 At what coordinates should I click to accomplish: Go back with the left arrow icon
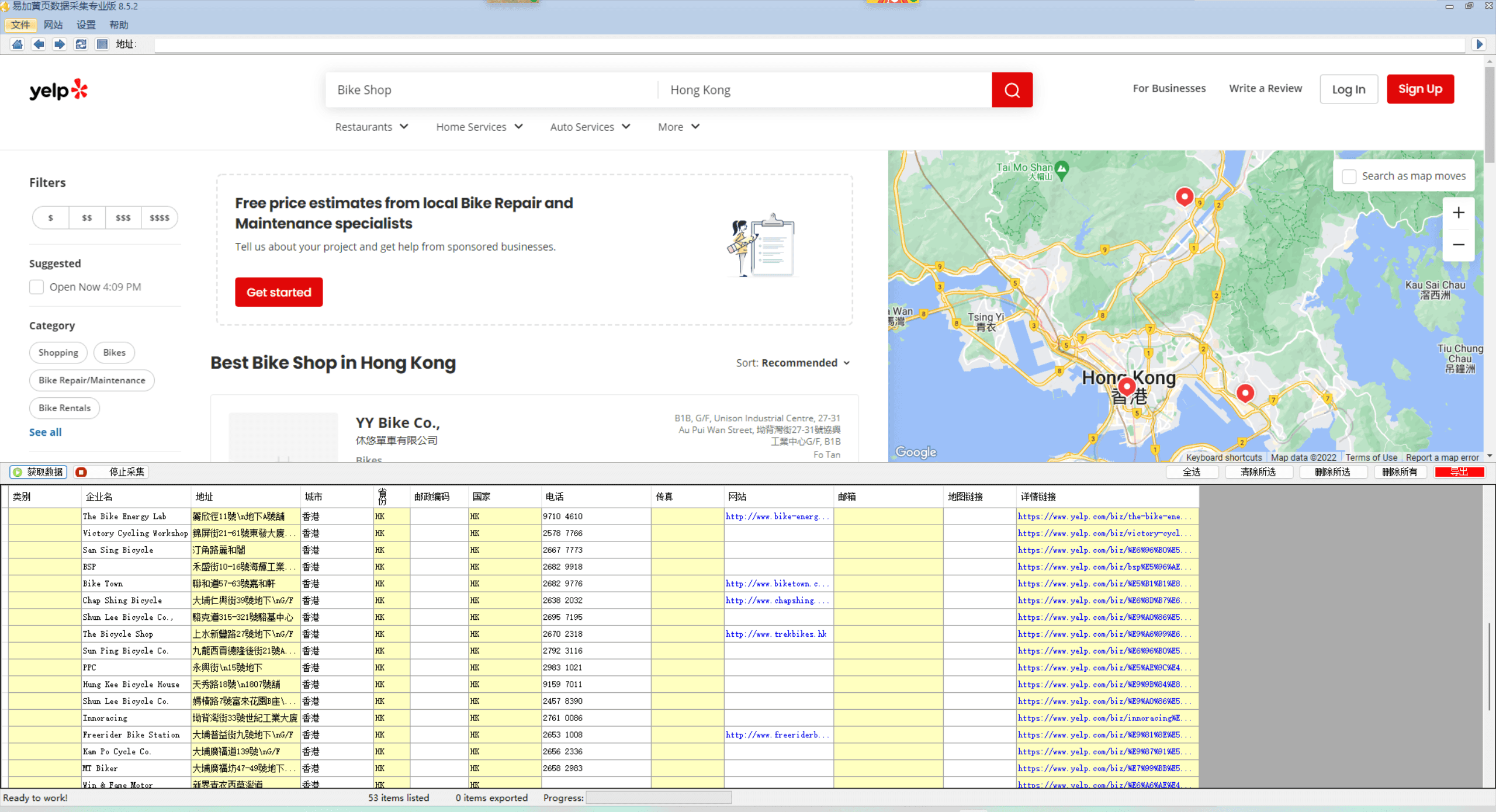tap(39, 44)
